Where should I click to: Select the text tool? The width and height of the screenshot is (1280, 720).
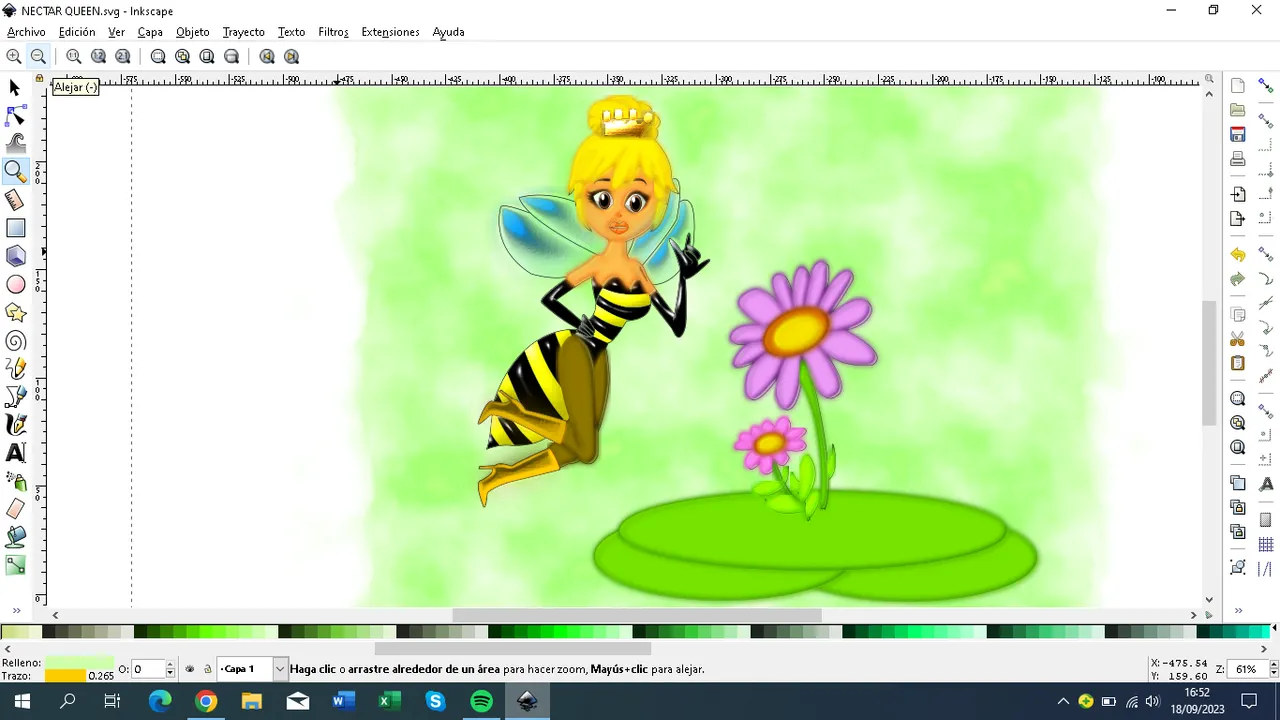(15, 453)
